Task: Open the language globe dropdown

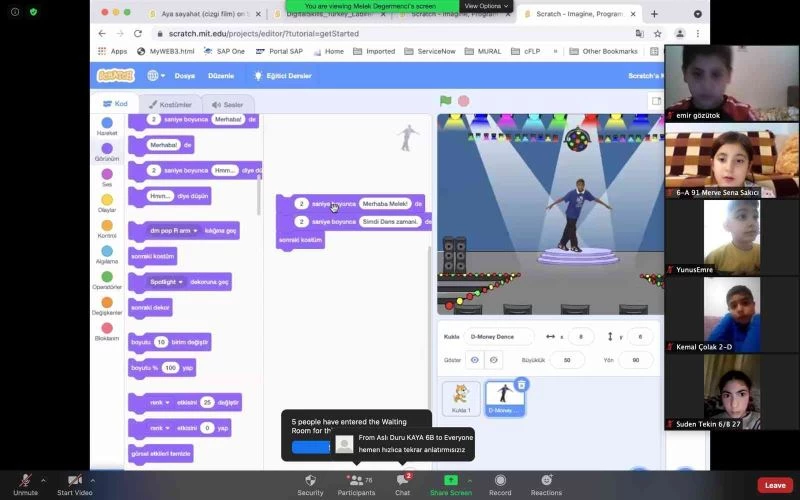Action: click(157, 75)
